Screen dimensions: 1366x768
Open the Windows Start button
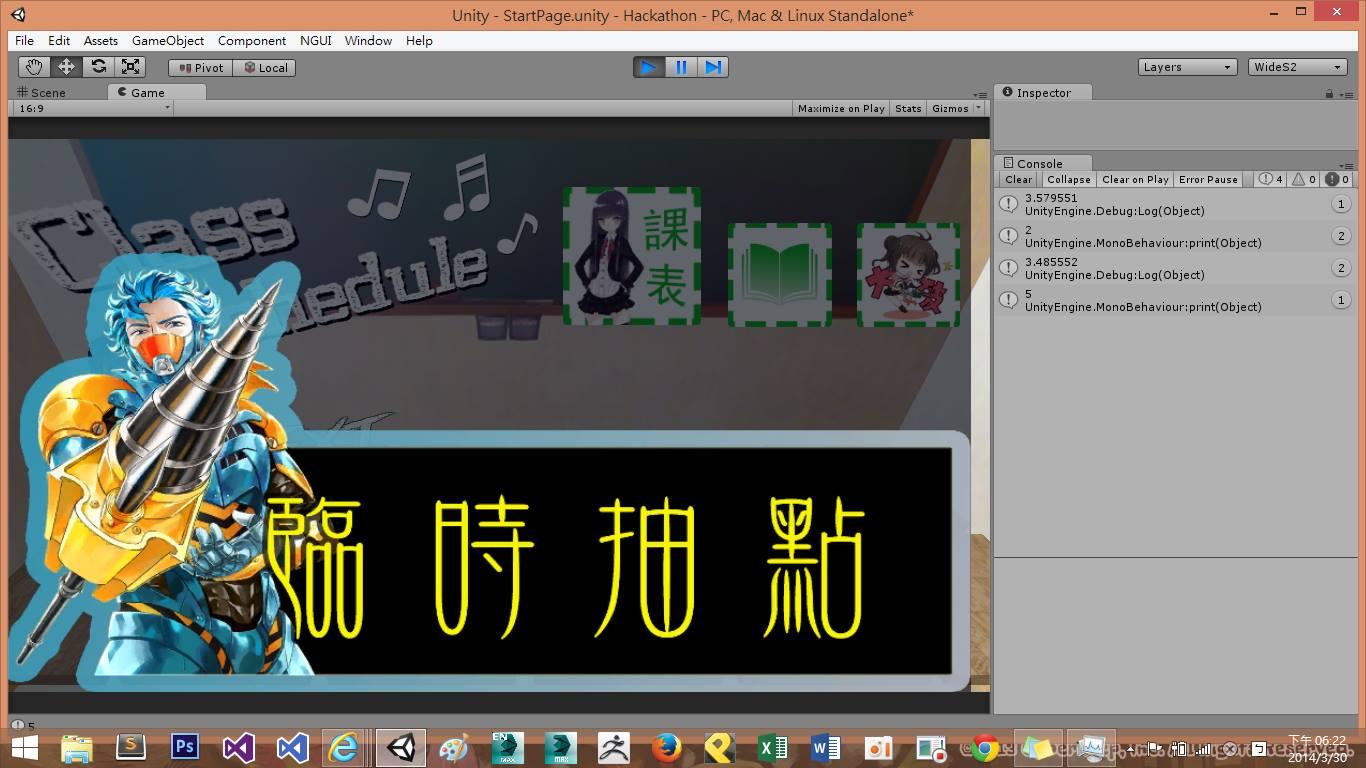click(24, 748)
